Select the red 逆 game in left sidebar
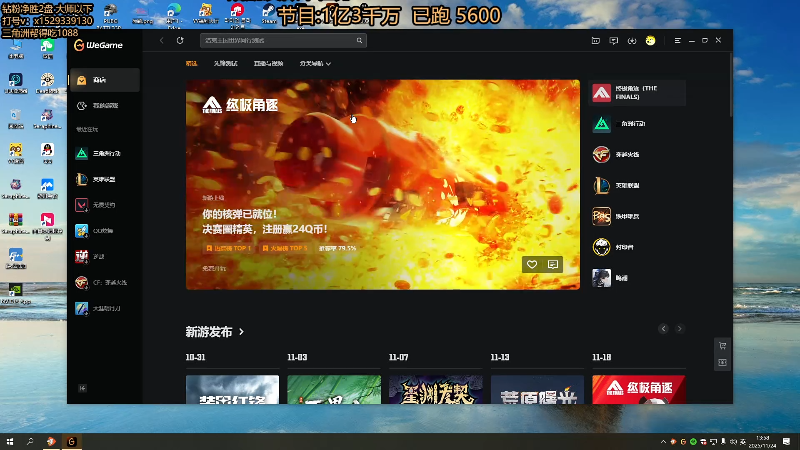The height and width of the screenshot is (450, 800). click(105, 256)
